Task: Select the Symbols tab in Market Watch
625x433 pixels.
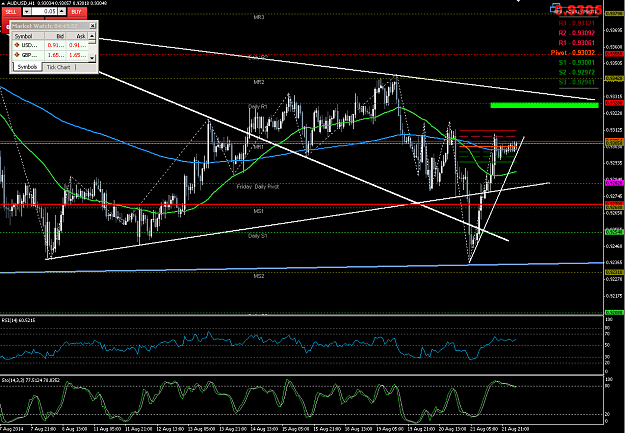Action: pos(27,67)
